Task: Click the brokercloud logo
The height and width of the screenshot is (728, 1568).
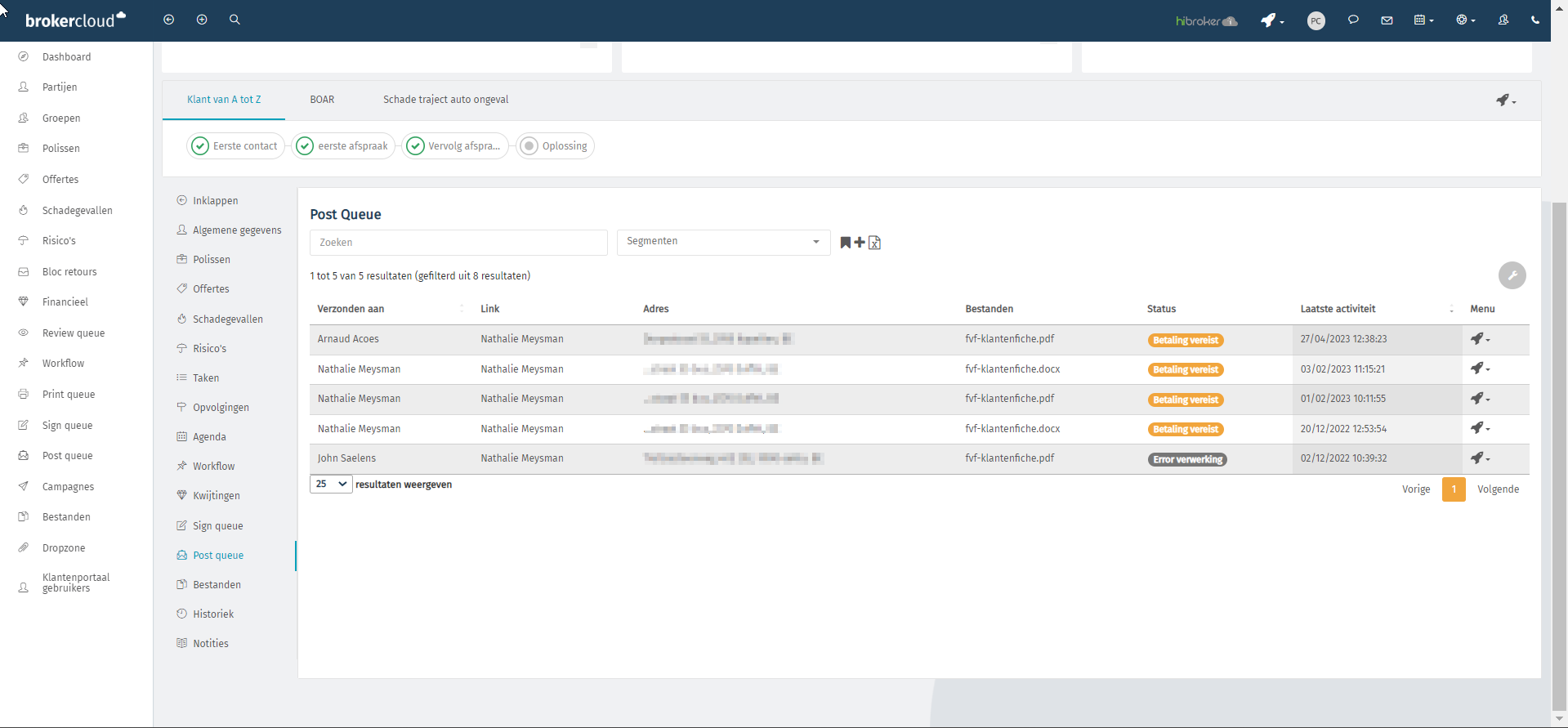Action: (x=75, y=20)
